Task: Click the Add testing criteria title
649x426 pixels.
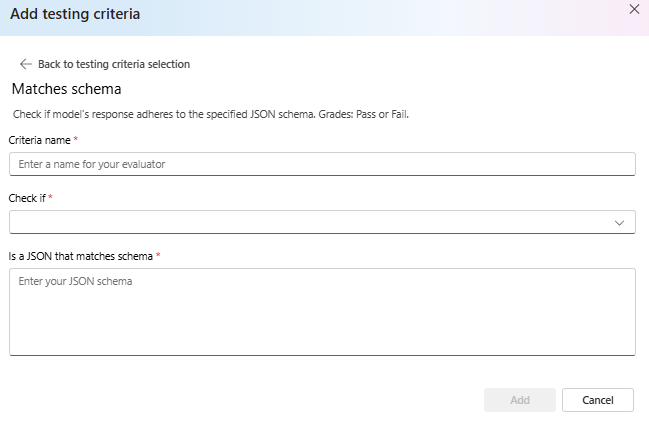Action: point(75,14)
